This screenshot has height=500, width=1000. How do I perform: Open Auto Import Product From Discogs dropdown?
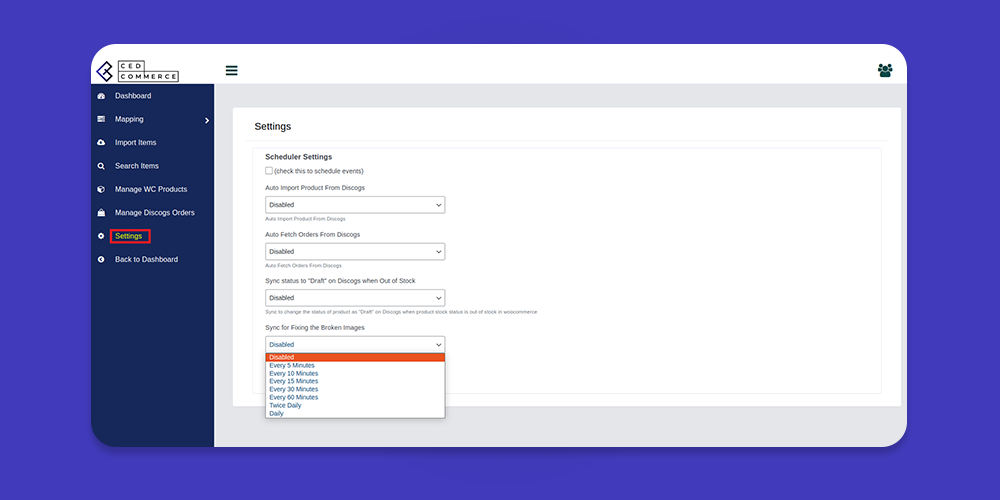[x=355, y=205]
